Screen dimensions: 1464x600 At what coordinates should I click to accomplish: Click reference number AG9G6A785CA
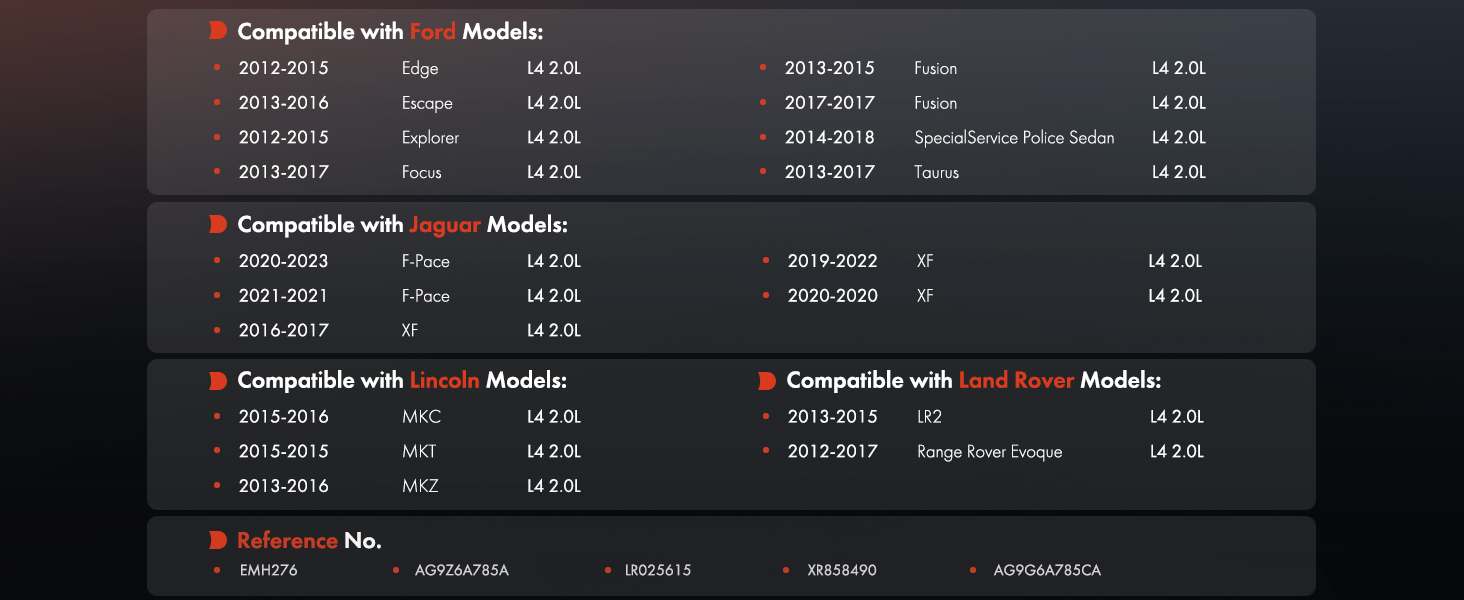point(1047,570)
